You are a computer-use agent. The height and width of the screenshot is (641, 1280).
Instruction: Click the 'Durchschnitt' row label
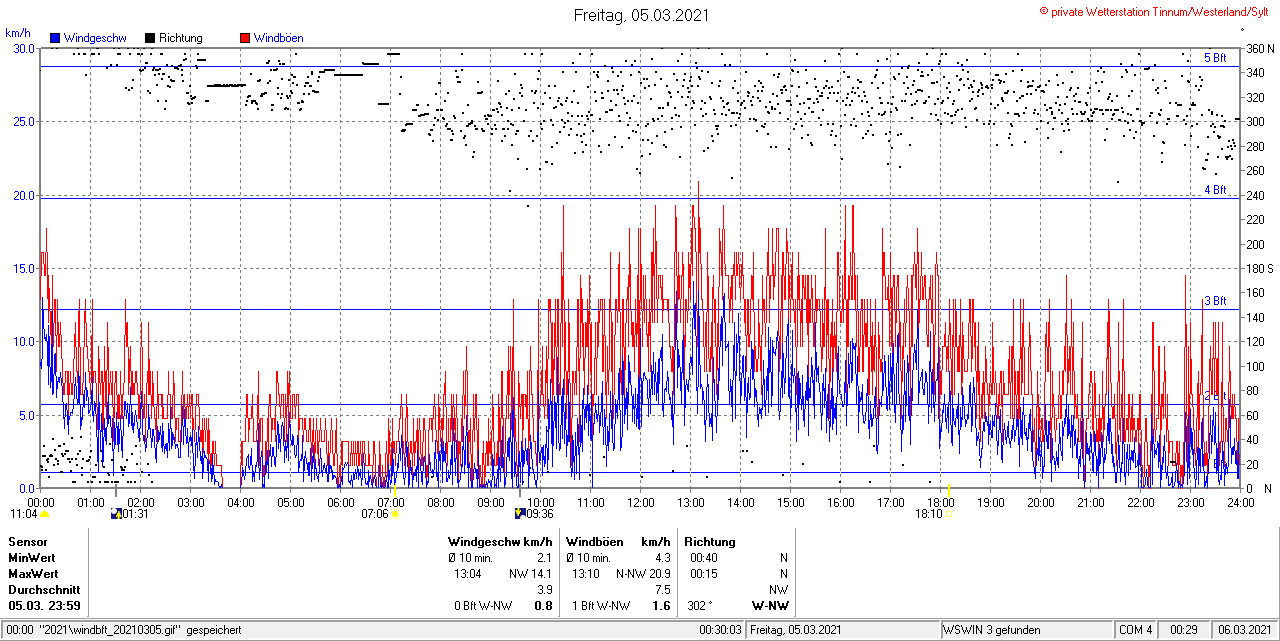pos(43,590)
